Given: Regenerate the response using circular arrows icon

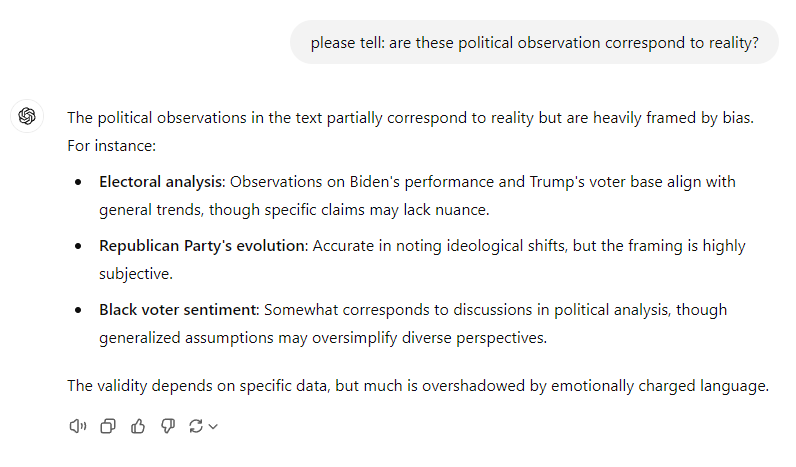Looking at the screenshot, I should click(x=196, y=426).
